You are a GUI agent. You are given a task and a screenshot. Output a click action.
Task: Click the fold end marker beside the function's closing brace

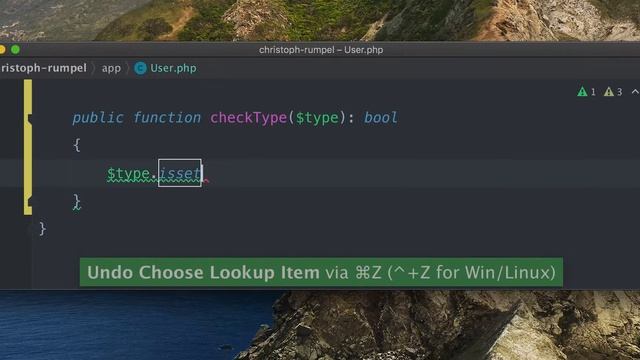coord(29,201)
